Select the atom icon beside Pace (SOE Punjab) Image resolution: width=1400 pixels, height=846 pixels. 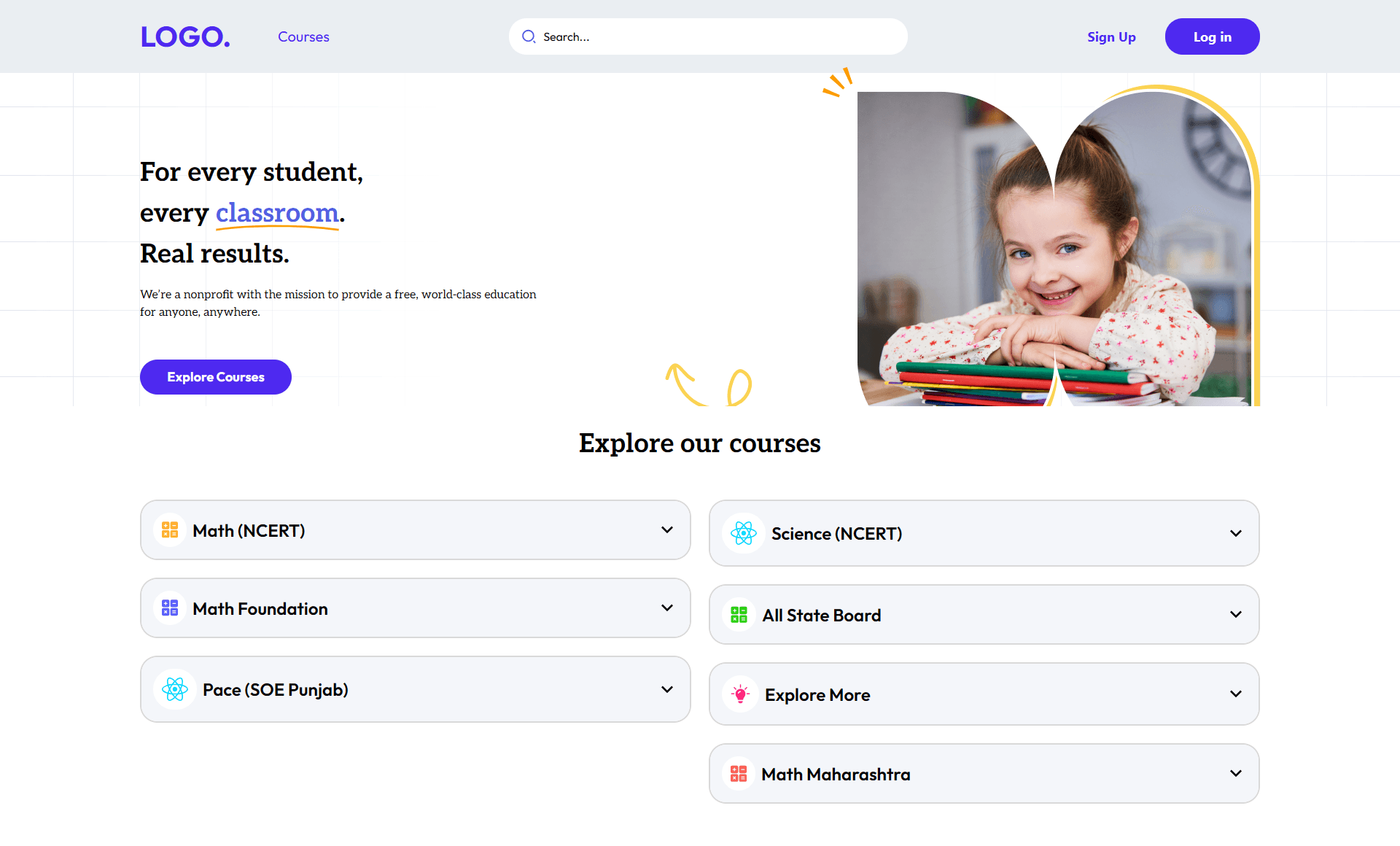click(x=174, y=688)
